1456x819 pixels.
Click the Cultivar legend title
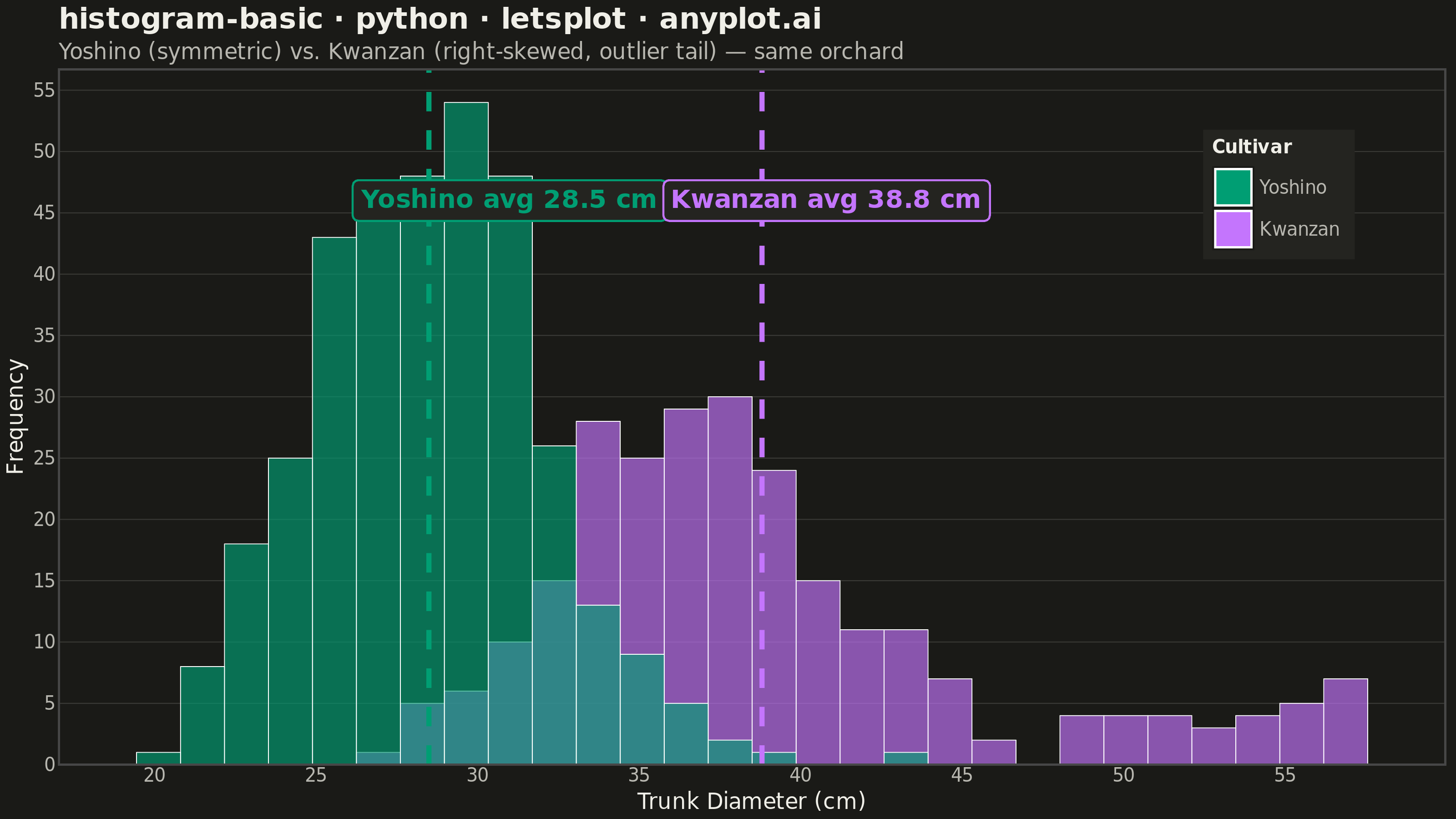[1251, 147]
